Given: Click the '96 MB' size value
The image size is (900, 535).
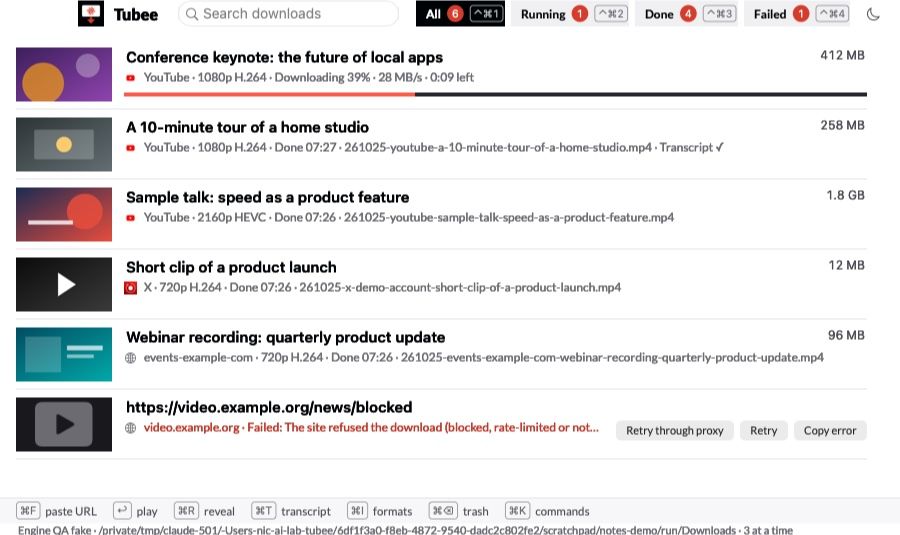Looking at the screenshot, I should coord(846,336).
